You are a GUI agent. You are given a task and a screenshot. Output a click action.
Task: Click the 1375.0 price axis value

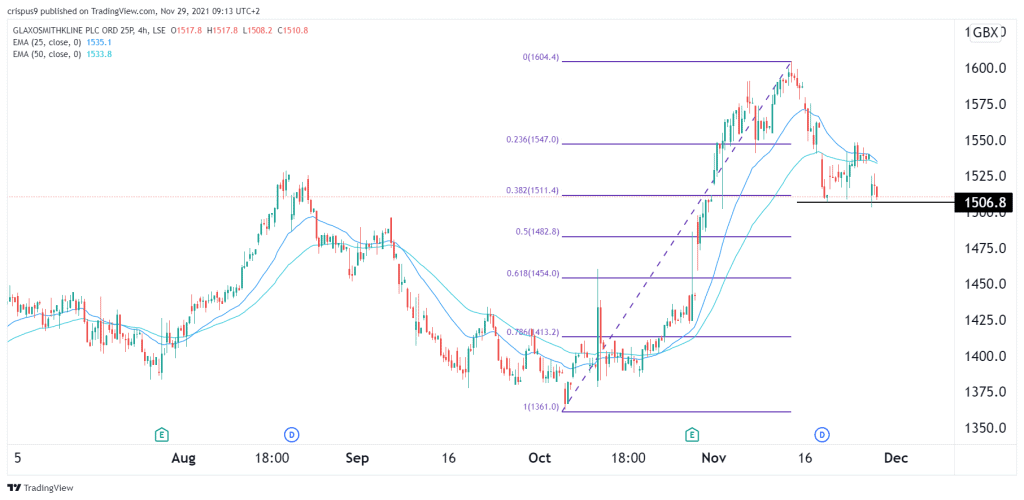pyautogui.click(x=983, y=392)
